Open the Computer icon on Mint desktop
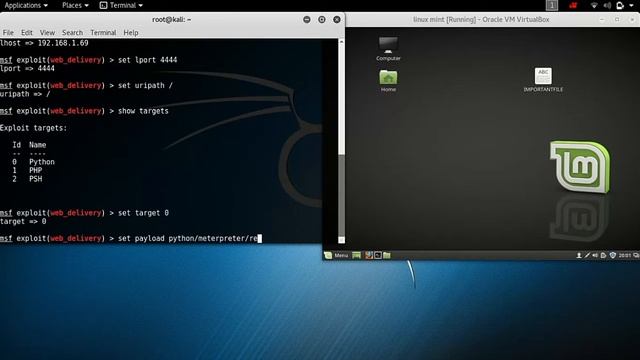 (x=388, y=48)
